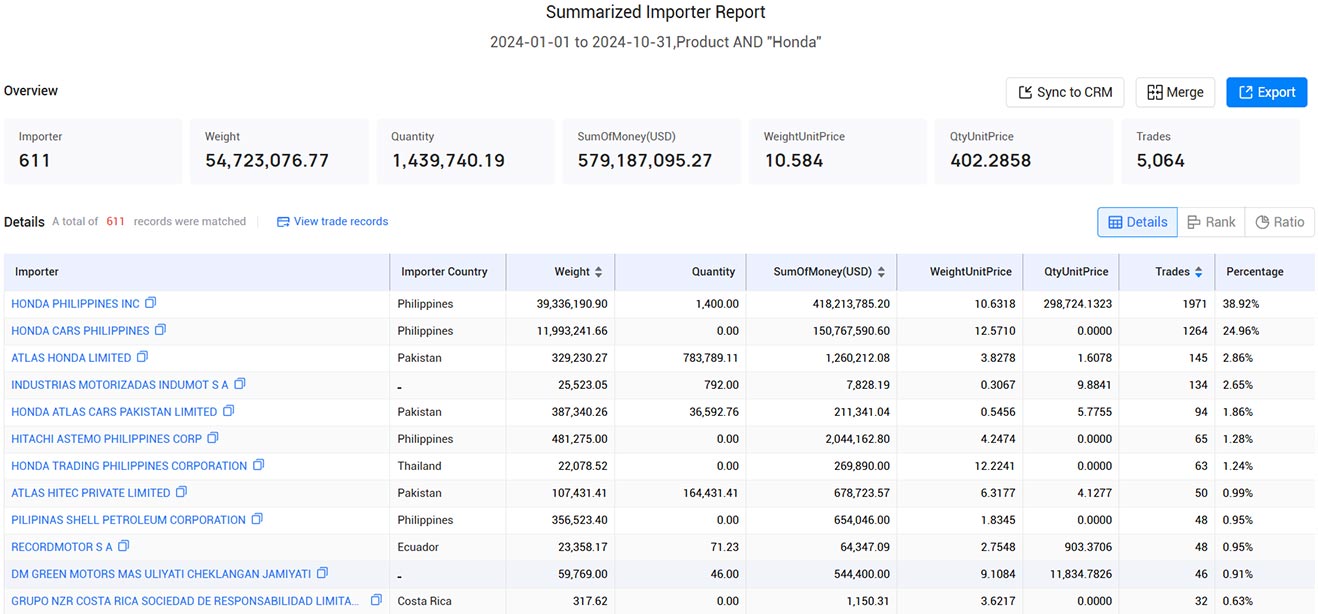Open DM GREEN MOTORS MAS ULIYATI link

coord(161,574)
